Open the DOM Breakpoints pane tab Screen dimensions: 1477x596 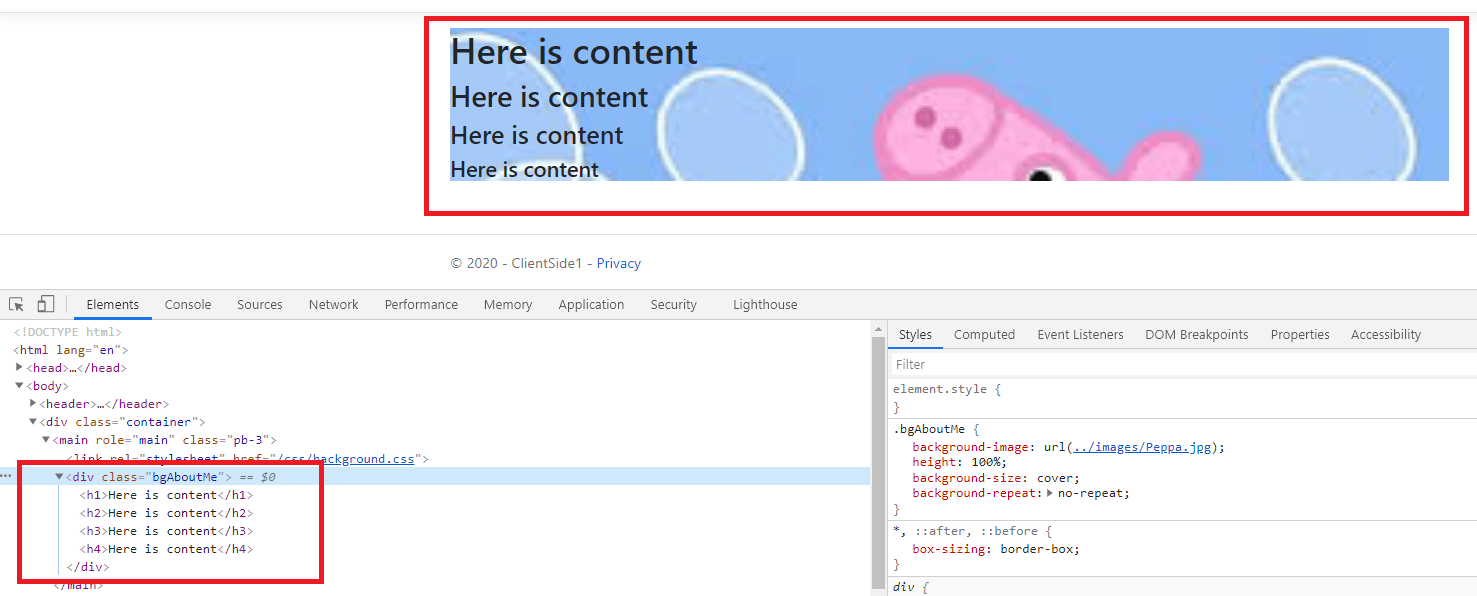pos(1197,335)
